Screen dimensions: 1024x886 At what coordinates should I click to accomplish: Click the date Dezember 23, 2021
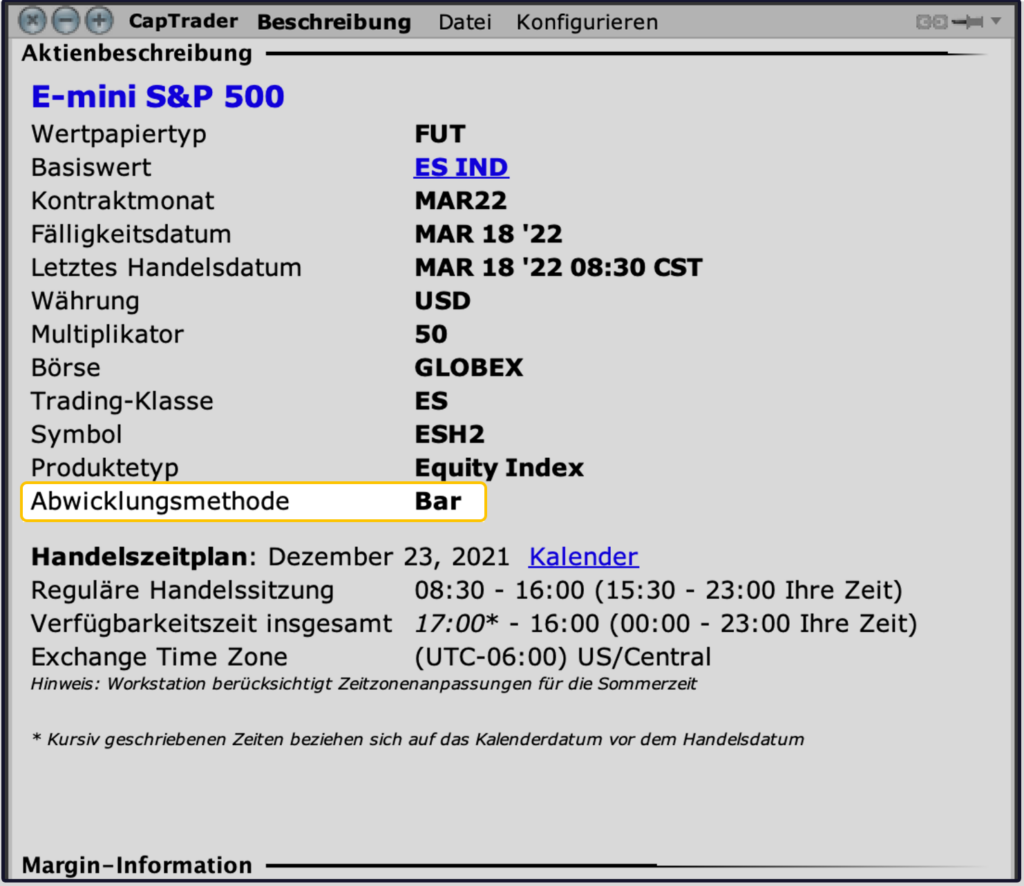click(389, 557)
